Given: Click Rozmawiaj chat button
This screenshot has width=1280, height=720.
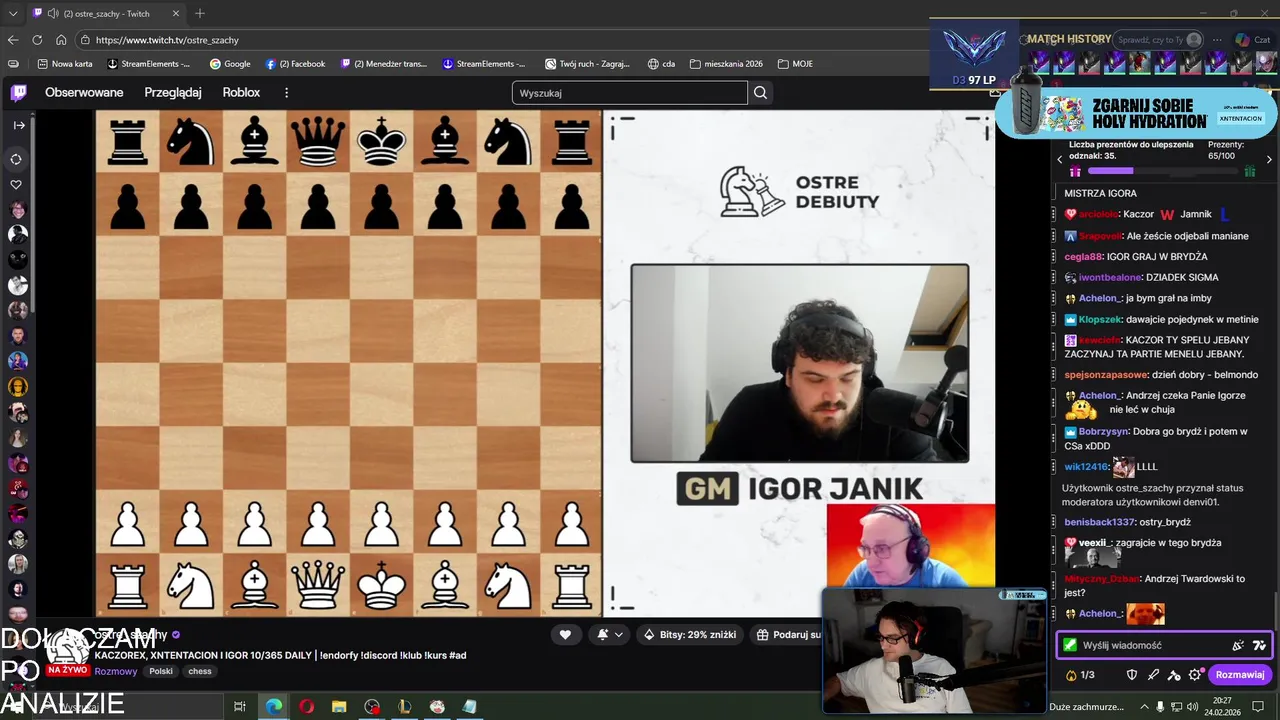Looking at the screenshot, I should click(x=1240, y=675).
